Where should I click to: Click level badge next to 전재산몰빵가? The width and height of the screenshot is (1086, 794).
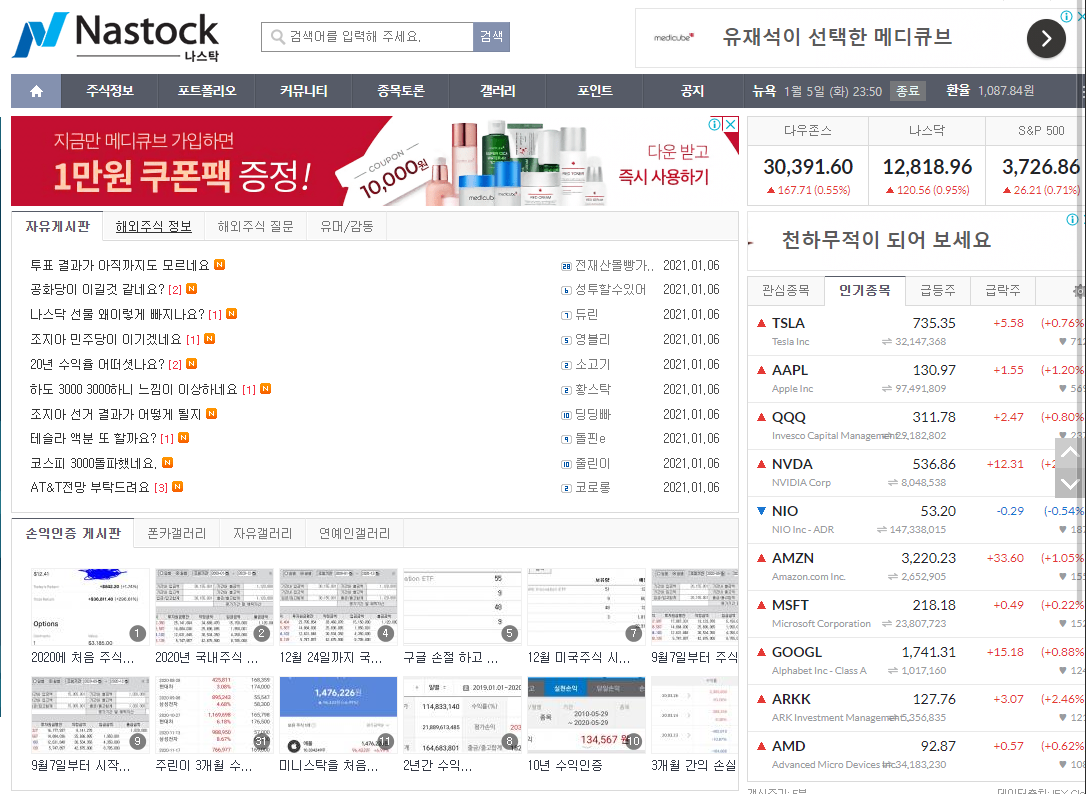tap(566, 266)
